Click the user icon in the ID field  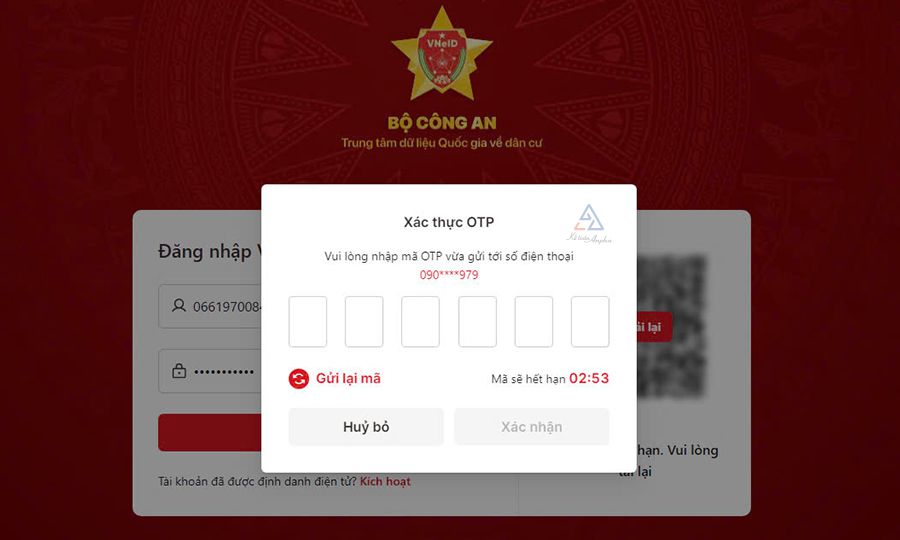[x=179, y=305]
